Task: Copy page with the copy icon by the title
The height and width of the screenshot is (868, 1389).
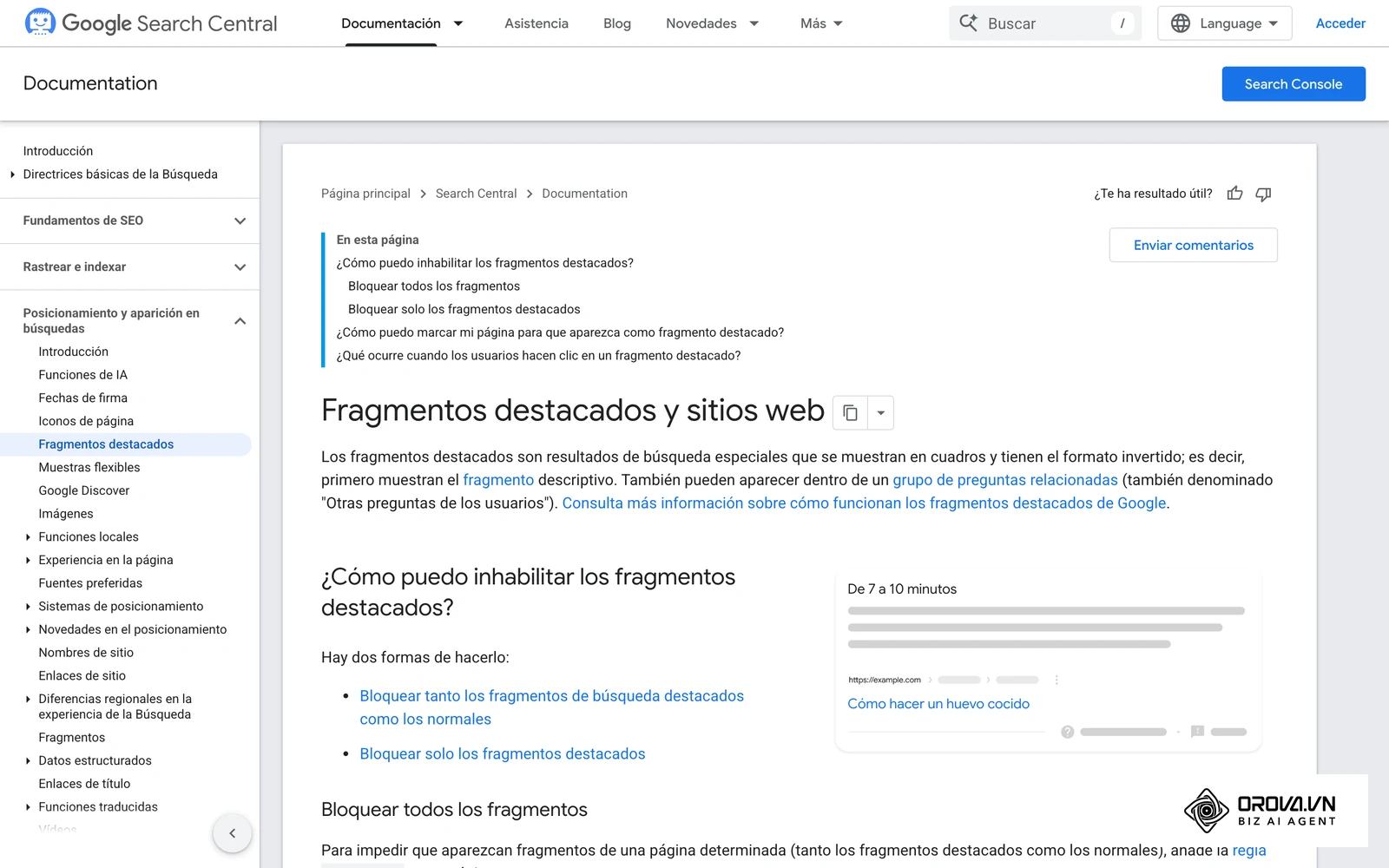Action: click(x=850, y=412)
